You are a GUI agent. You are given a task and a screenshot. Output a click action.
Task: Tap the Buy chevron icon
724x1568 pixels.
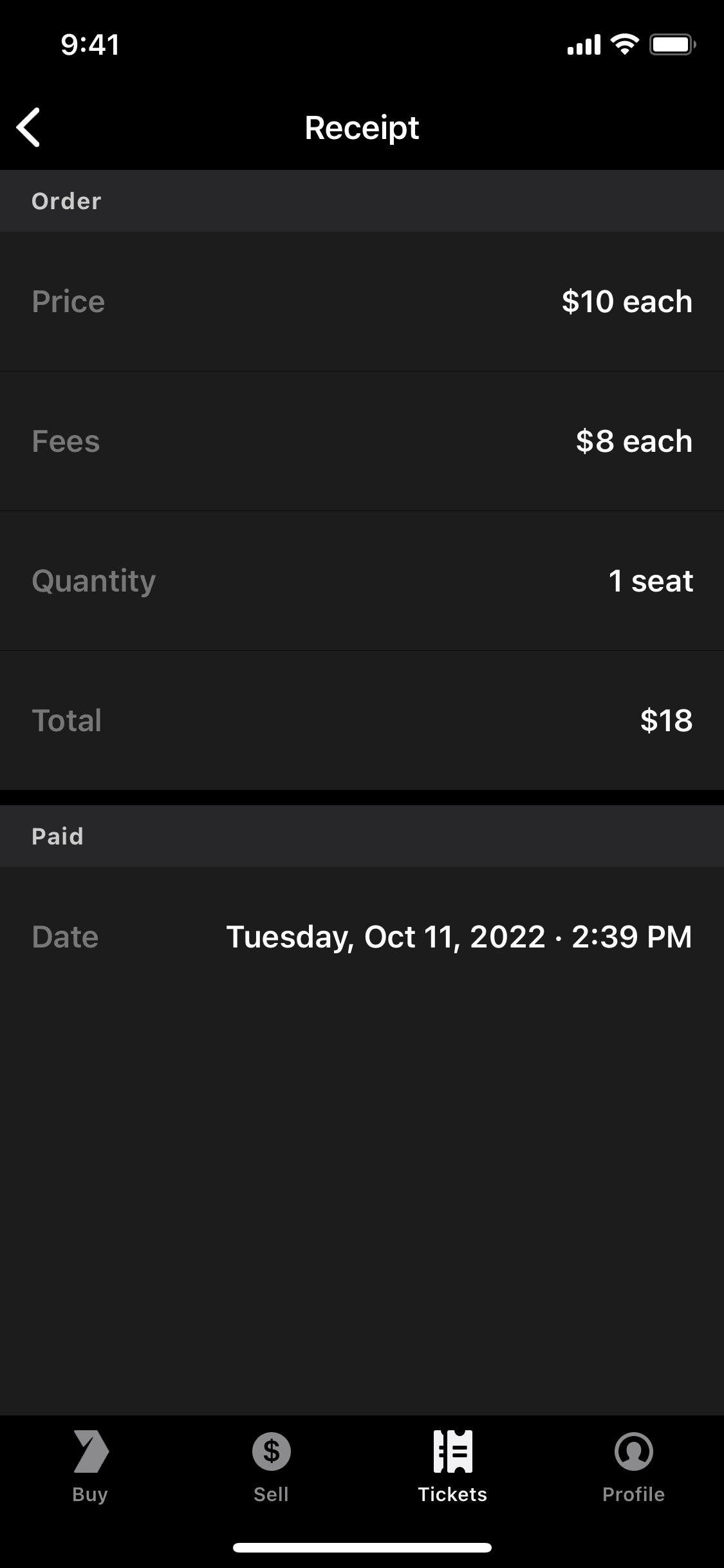tap(90, 1451)
